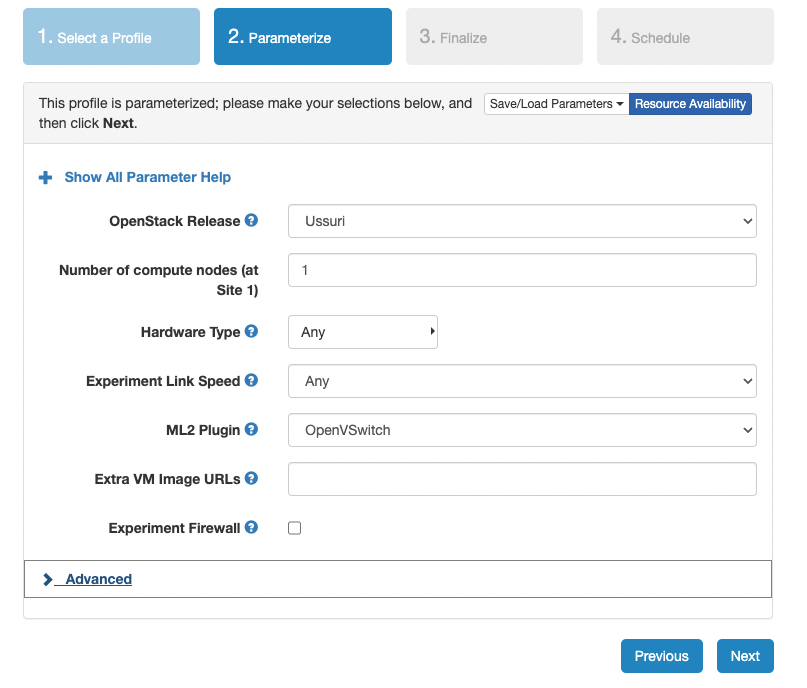Image resolution: width=807 pixels, height=688 pixels.
Task: Click help icon next to ML2 Plugin
Action: click(x=252, y=429)
